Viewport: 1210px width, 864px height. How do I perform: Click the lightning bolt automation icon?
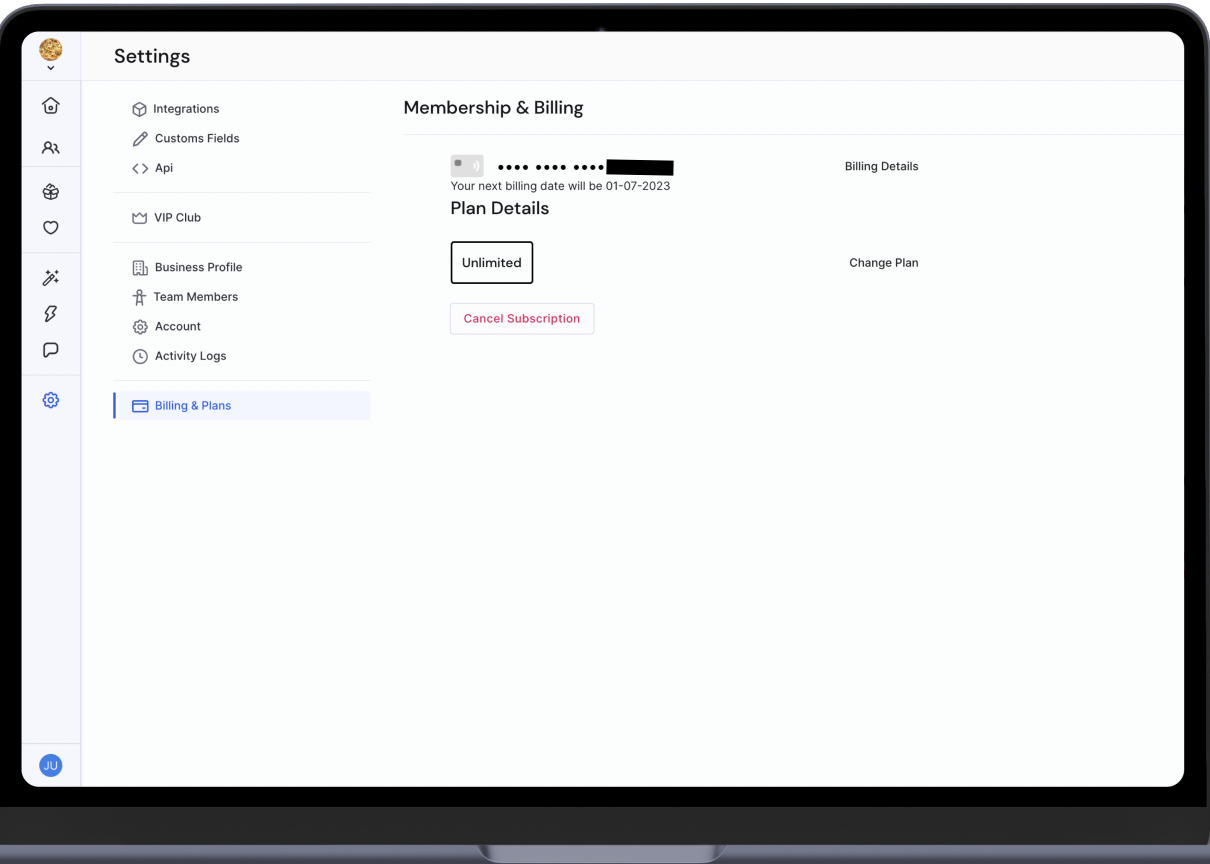click(x=50, y=314)
